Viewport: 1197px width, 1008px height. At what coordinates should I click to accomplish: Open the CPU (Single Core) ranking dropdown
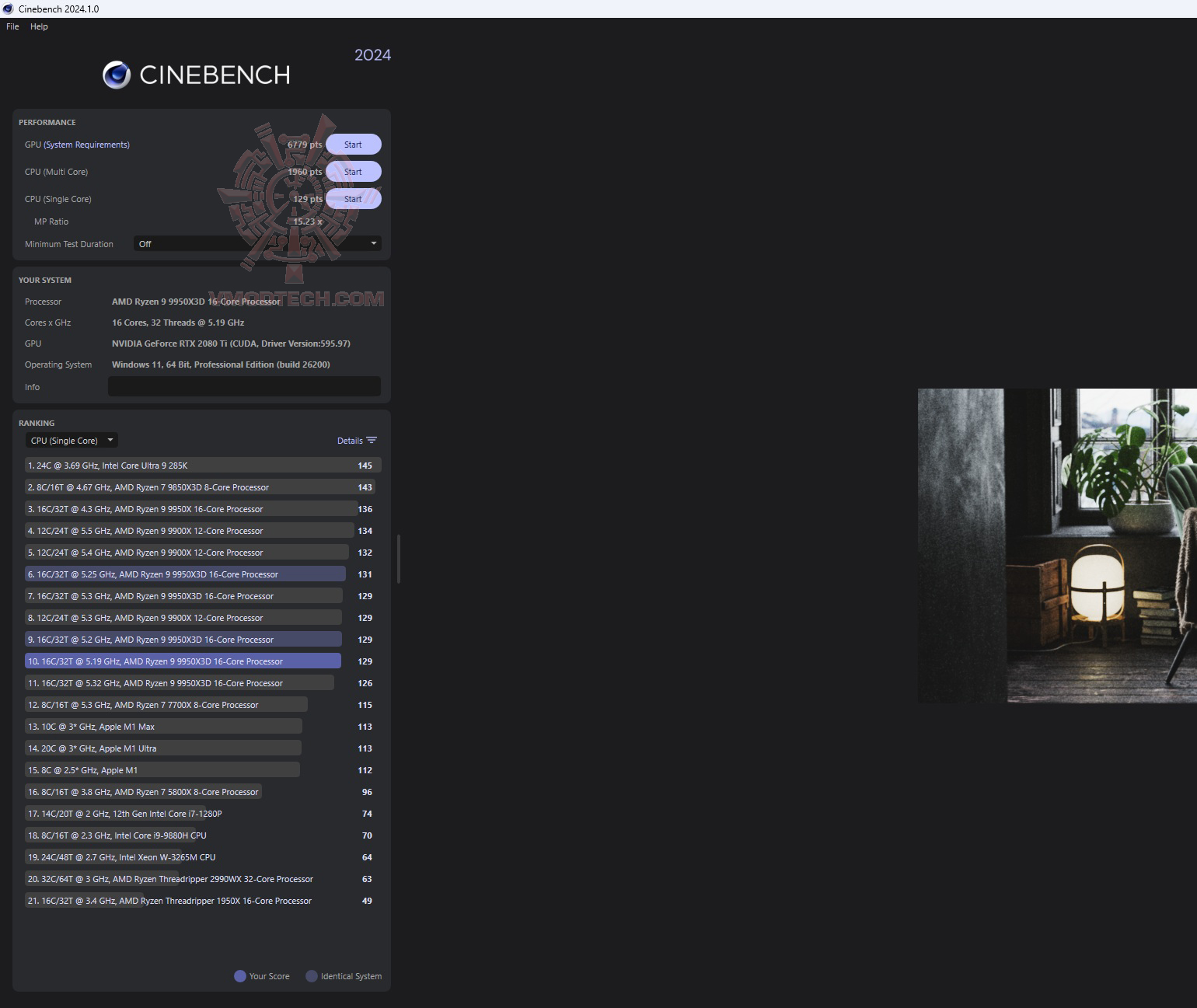[x=72, y=441]
